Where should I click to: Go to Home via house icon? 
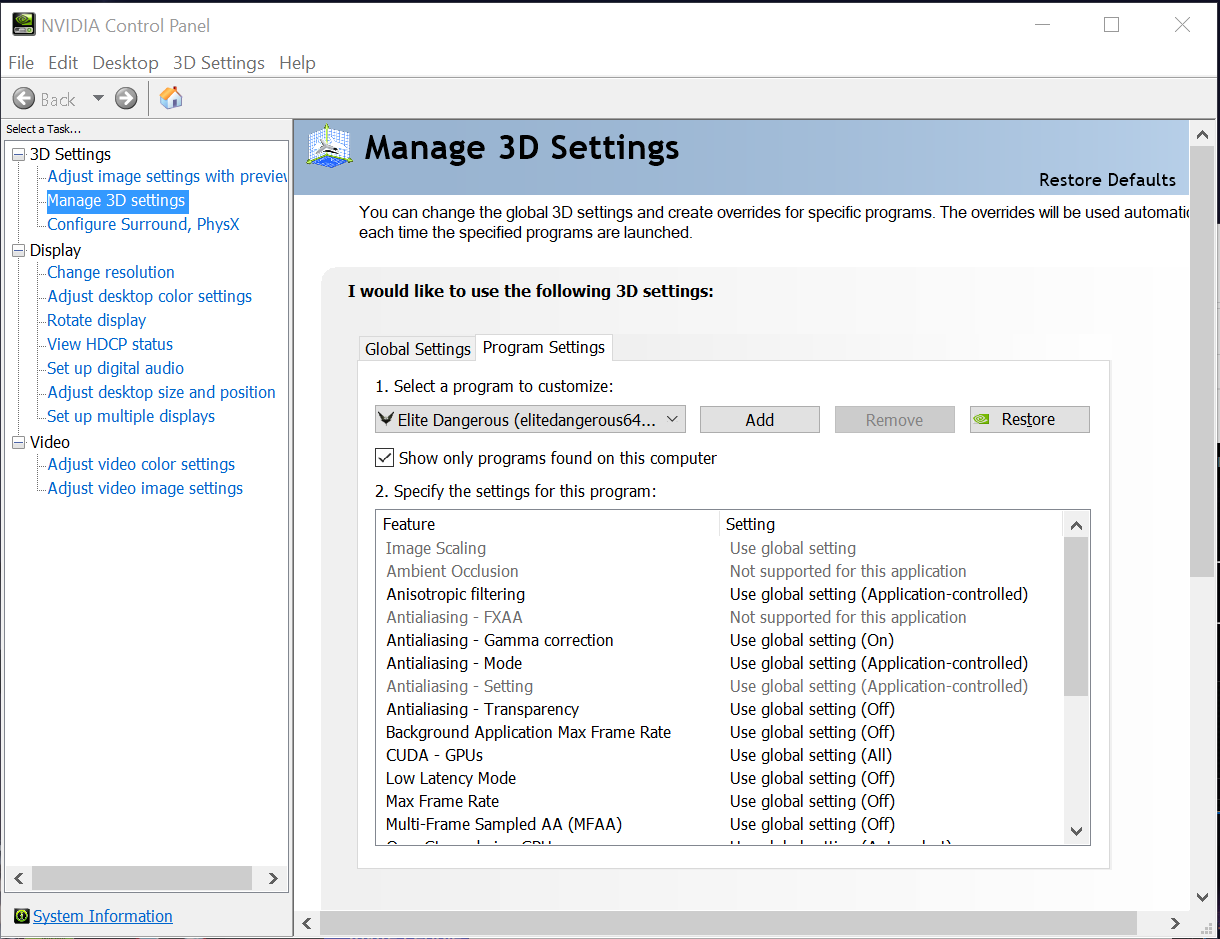[x=171, y=97]
